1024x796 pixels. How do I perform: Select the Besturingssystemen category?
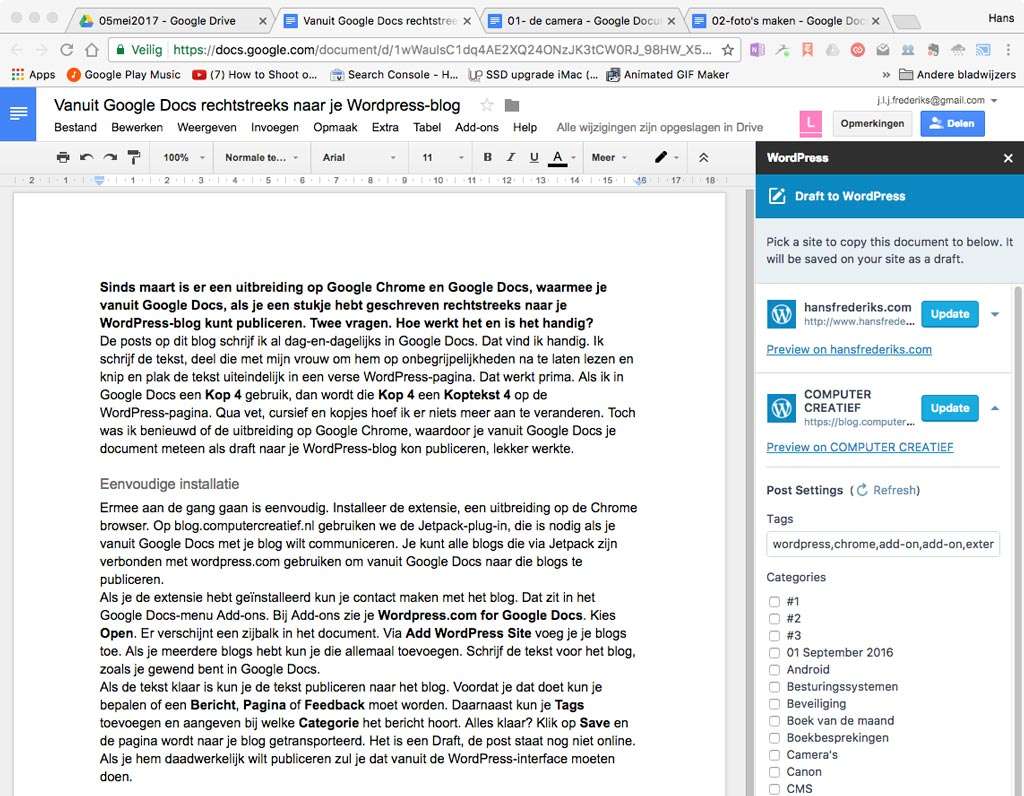pos(774,686)
